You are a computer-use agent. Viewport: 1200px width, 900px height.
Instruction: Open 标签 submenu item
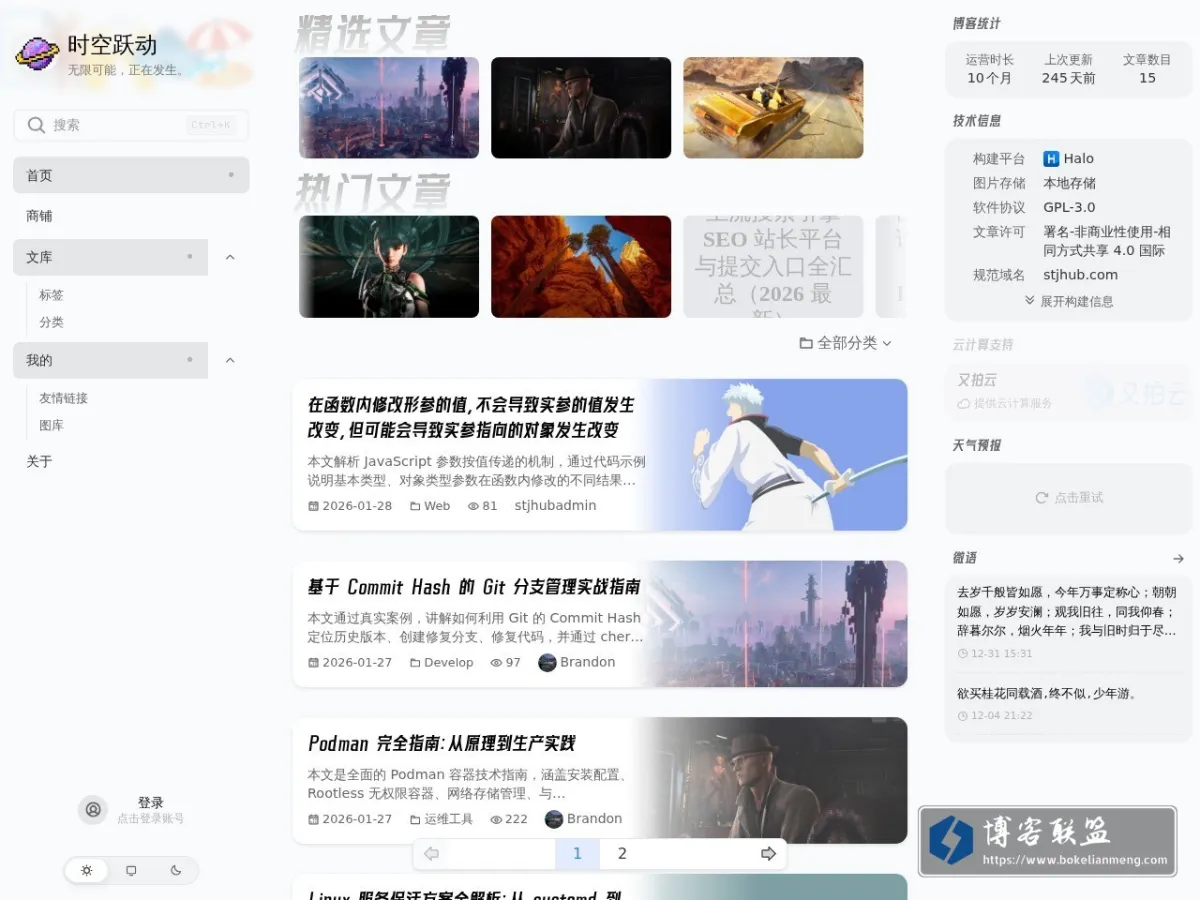coord(51,295)
